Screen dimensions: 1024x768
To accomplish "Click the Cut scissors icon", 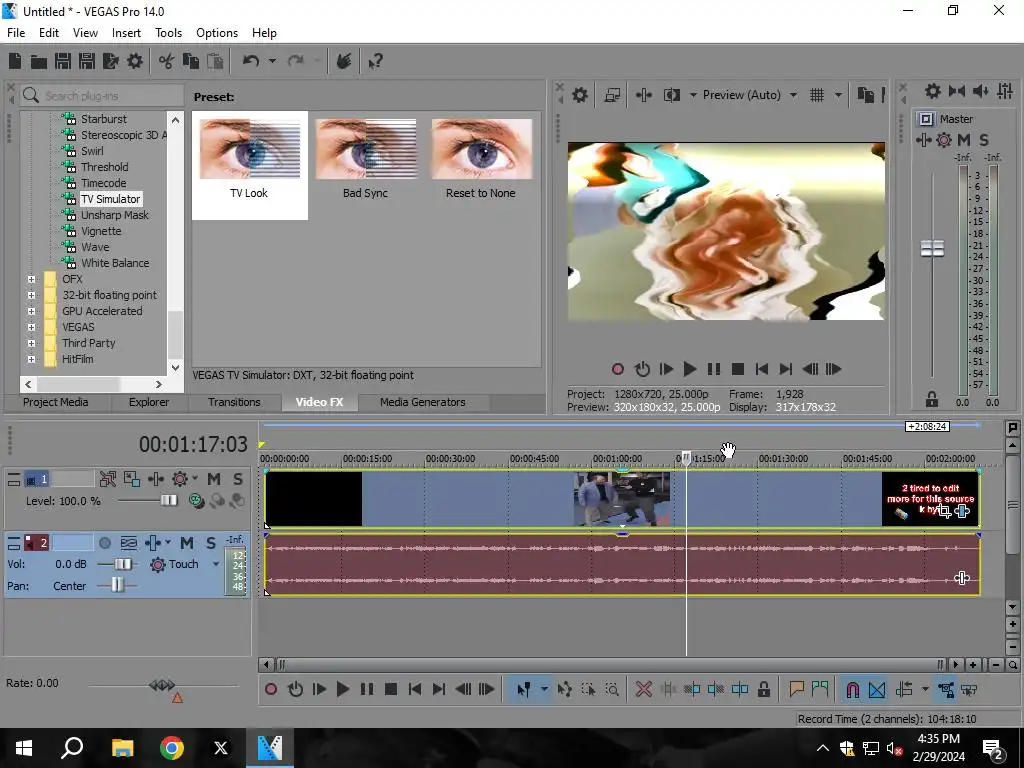I will 167,61.
